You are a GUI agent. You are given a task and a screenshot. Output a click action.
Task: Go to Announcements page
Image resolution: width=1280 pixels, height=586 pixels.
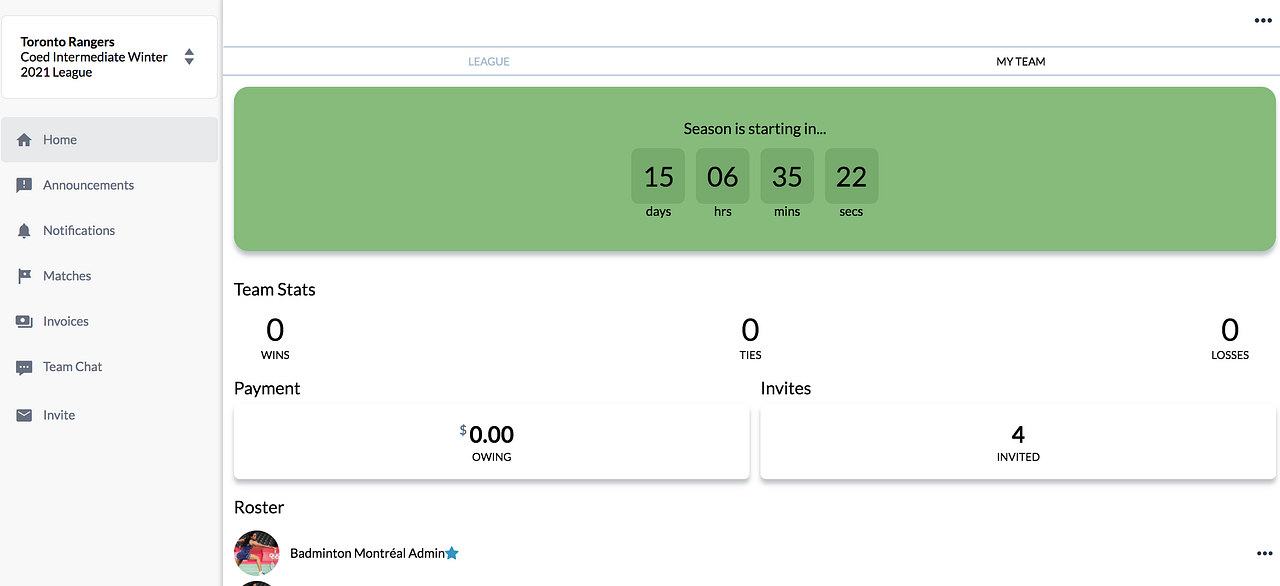point(88,185)
